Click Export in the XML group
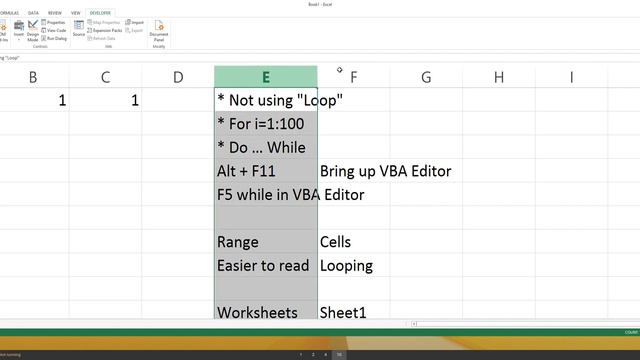The width and height of the screenshot is (640, 360). coord(134,30)
